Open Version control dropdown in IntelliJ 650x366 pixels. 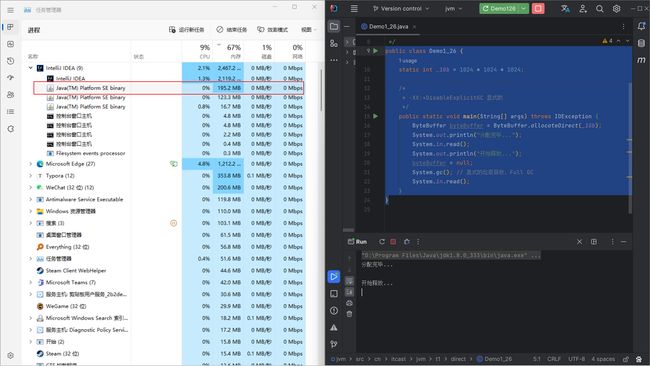click(x=401, y=9)
